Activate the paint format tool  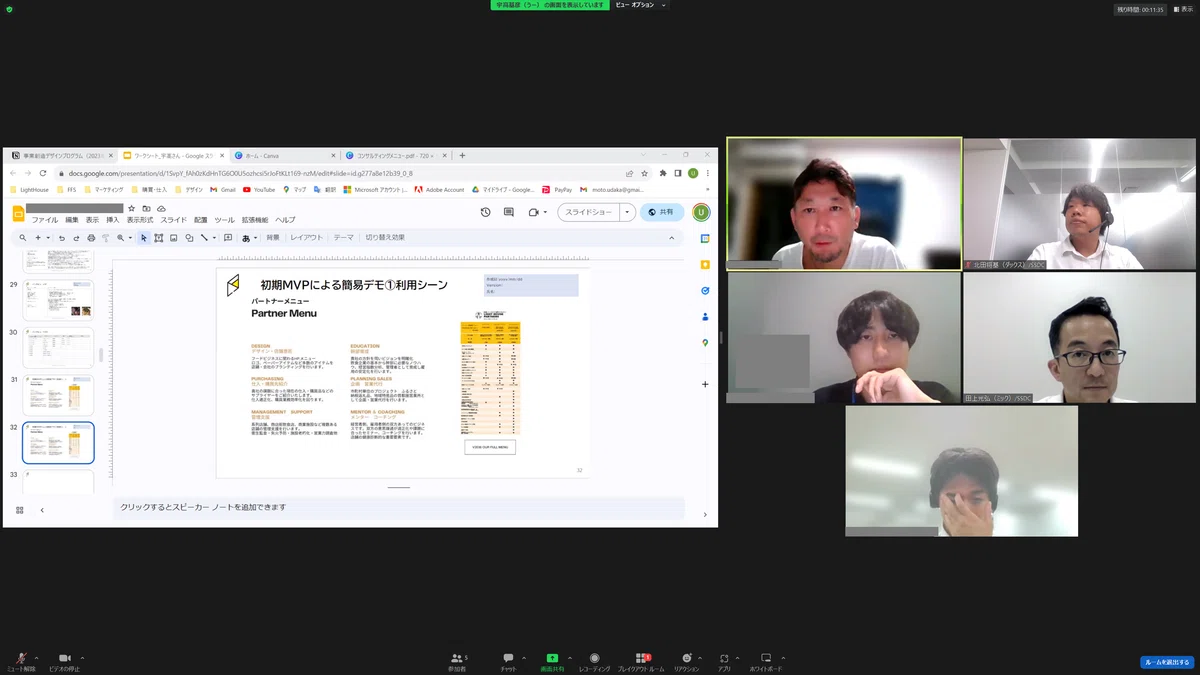[x=105, y=238]
